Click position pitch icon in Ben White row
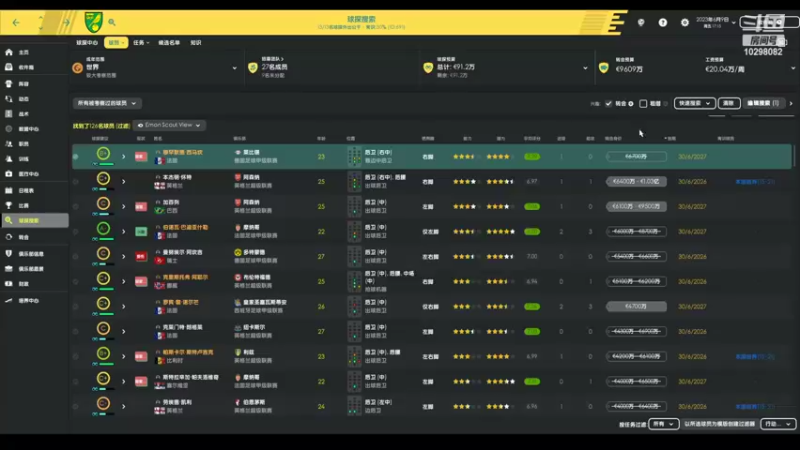The image size is (800, 450). (x=354, y=182)
